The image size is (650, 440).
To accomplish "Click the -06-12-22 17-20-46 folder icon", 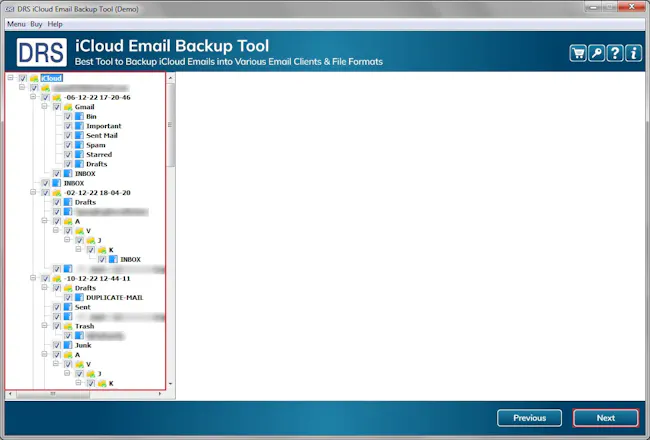I will coord(57,97).
